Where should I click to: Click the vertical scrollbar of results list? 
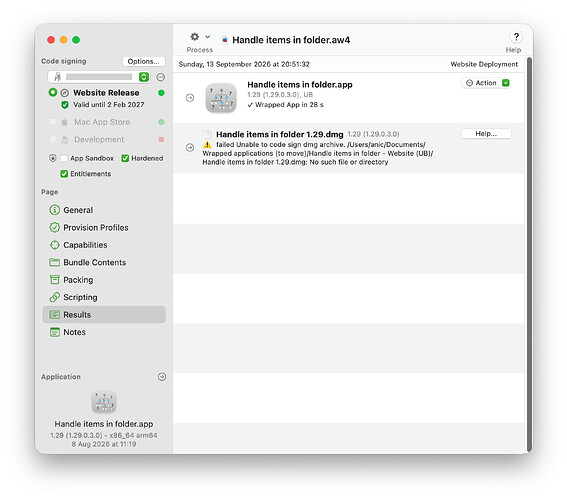[529, 253]
